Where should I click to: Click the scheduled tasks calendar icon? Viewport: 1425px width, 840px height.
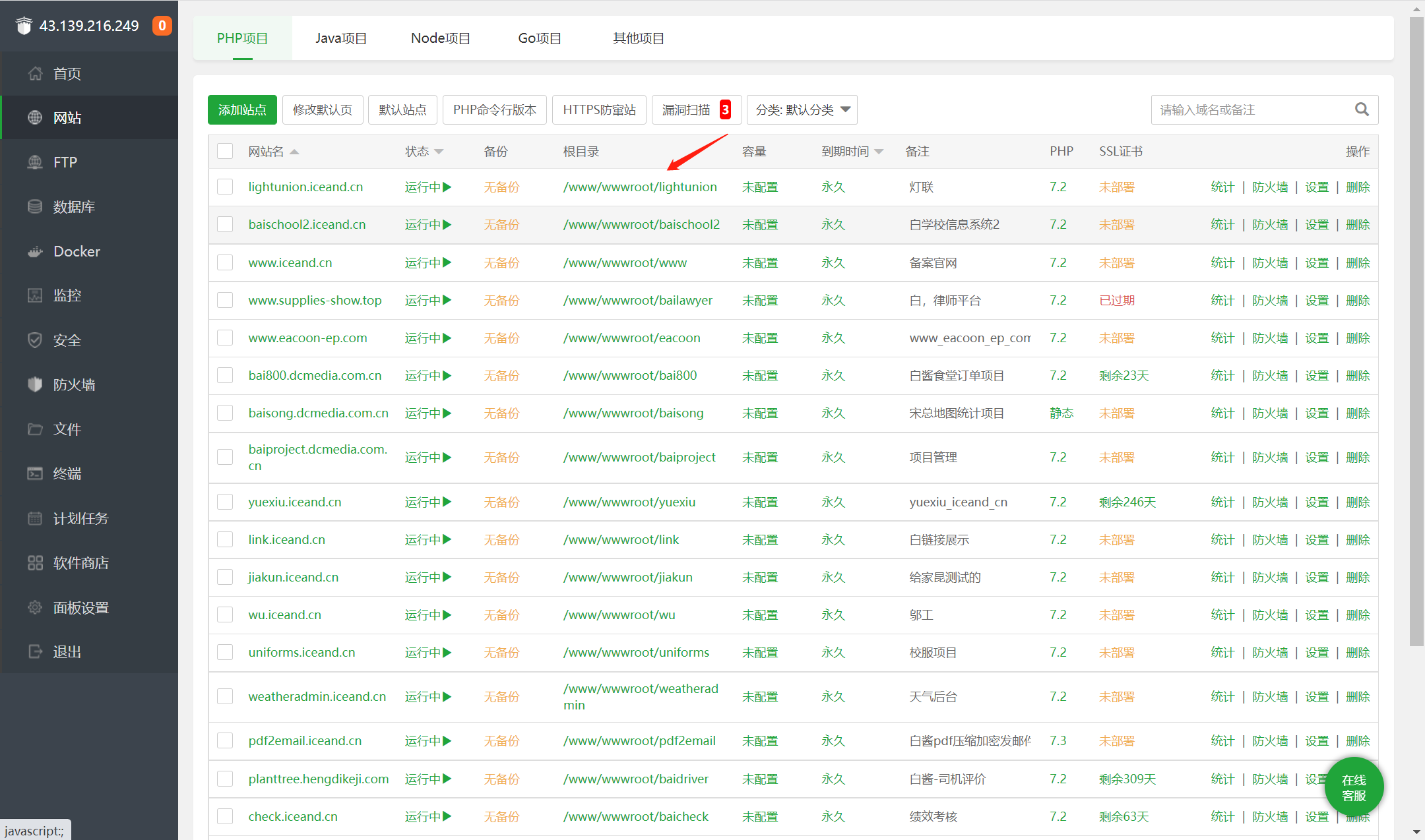coord(35,518)
